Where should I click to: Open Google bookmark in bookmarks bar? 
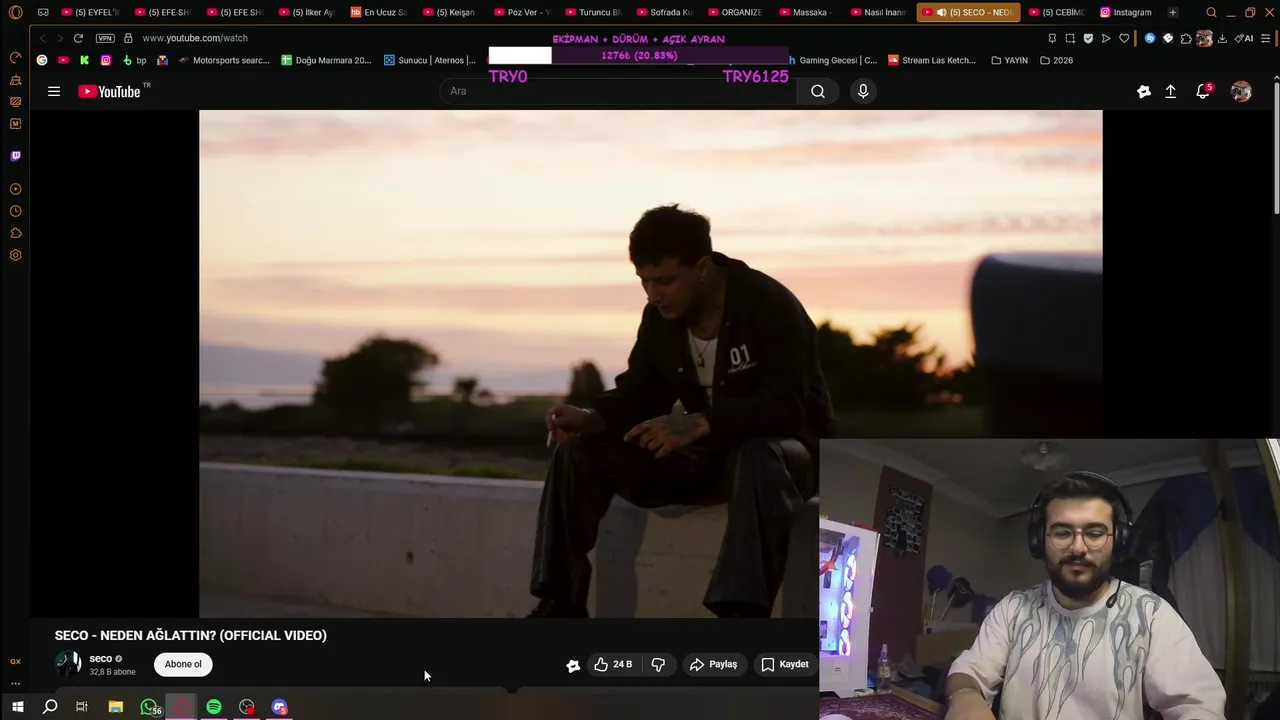[x=42, y=60]
